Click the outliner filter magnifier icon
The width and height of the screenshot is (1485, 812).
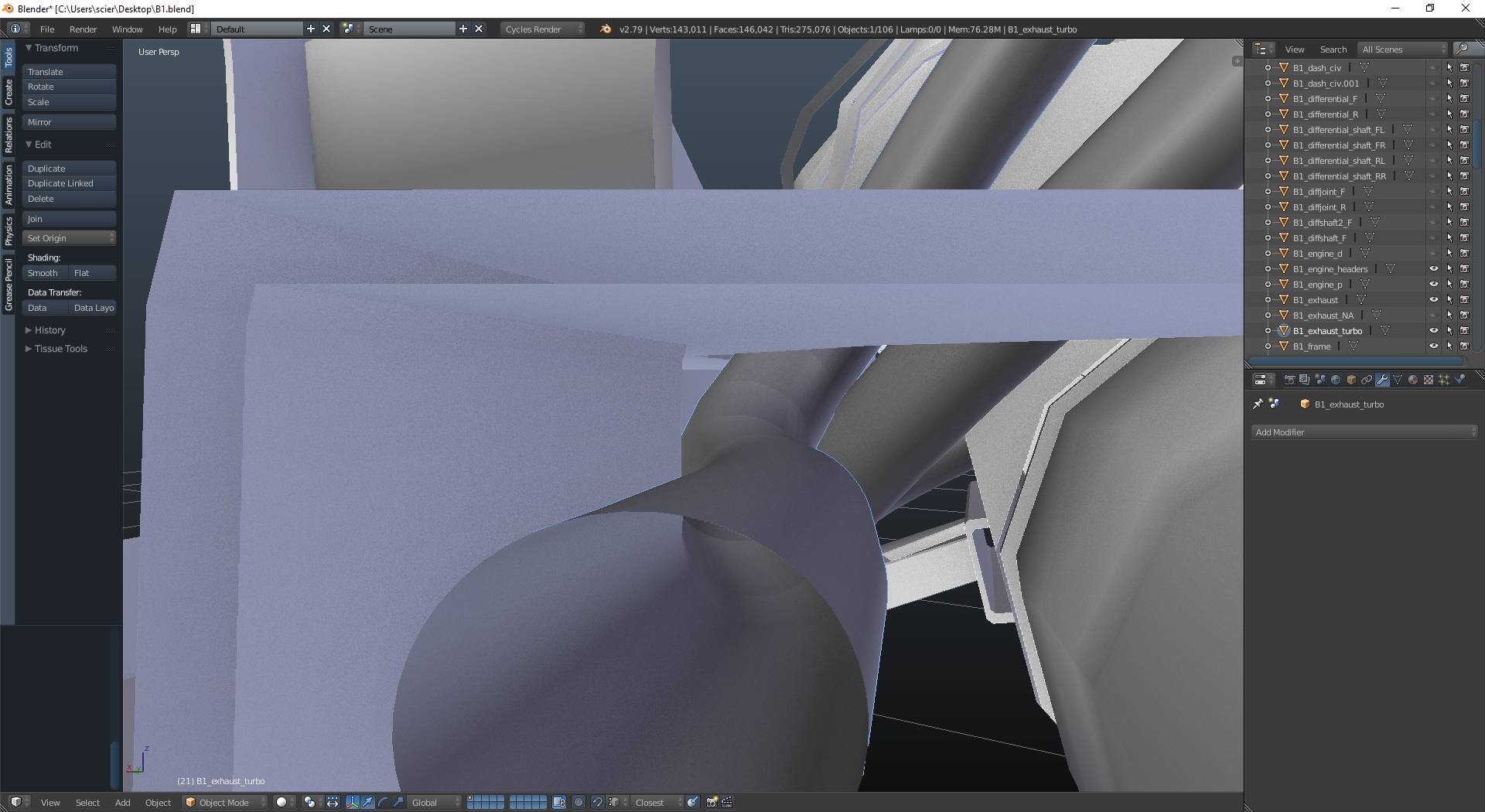click(x=1462, y=49)
